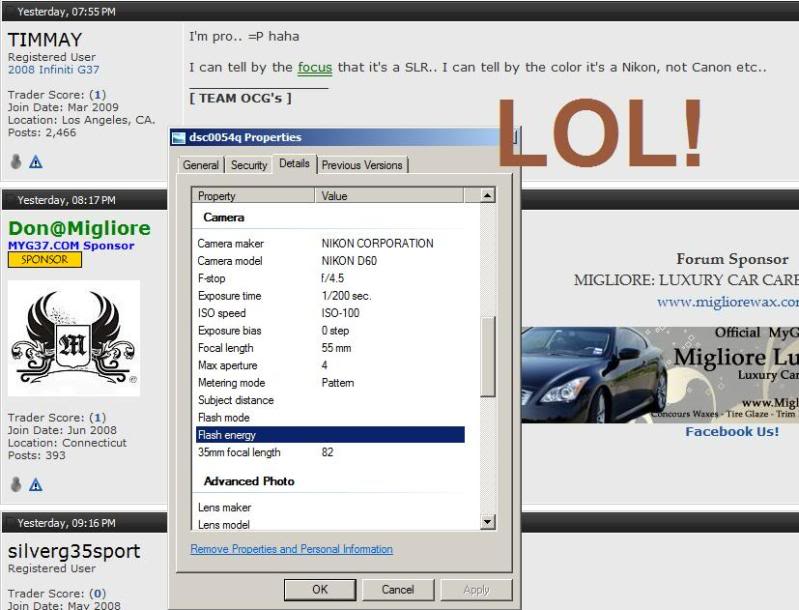Screen dimensions: 799x610
Task: Select the Flash mode row
Action: [330, 417]
